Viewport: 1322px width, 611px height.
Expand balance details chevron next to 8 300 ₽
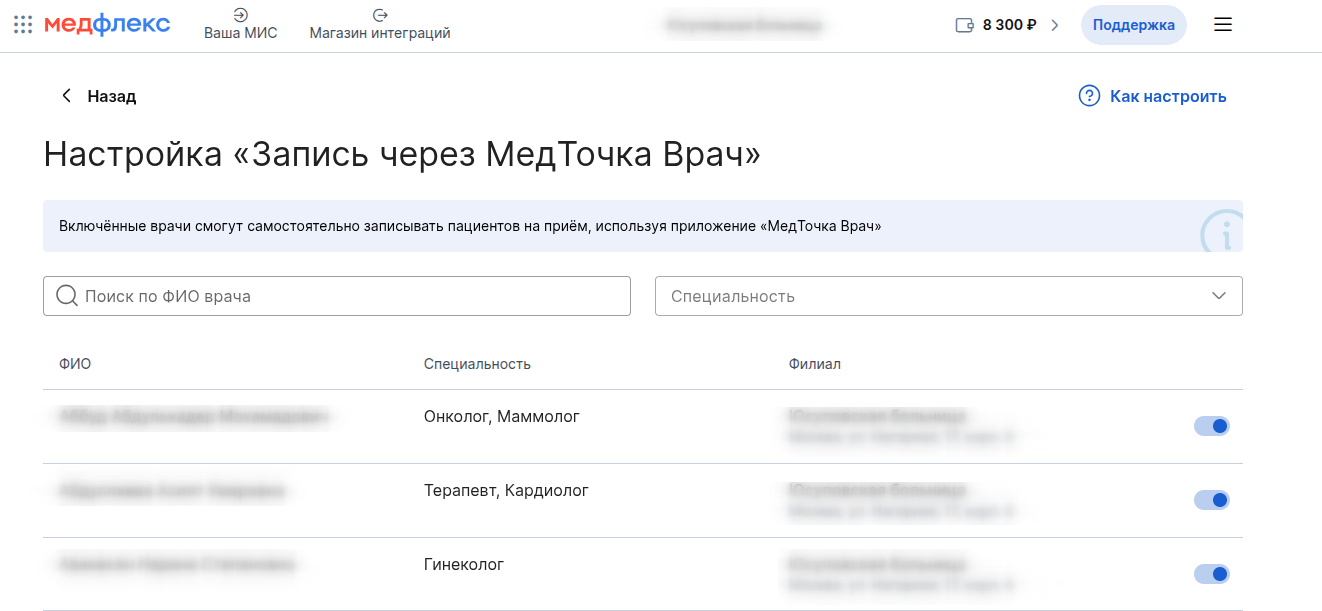click(1054, 25)
